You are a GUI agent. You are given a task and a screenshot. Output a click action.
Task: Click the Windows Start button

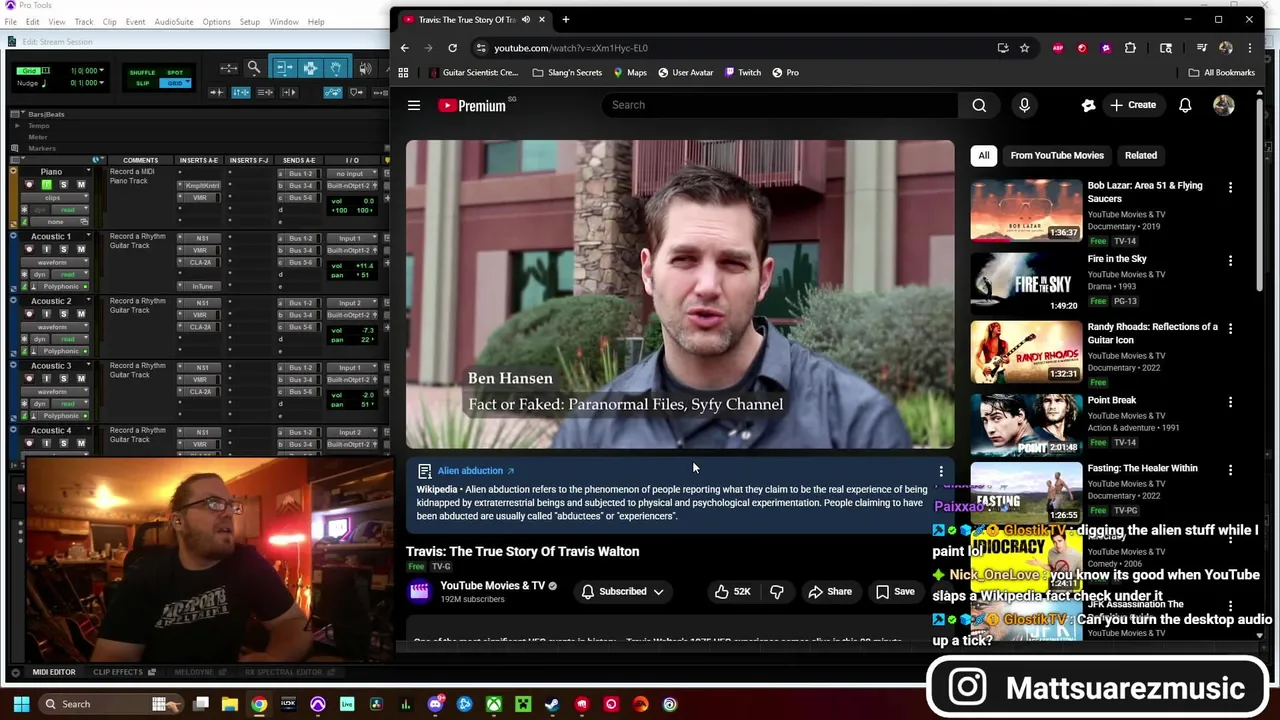21,704
